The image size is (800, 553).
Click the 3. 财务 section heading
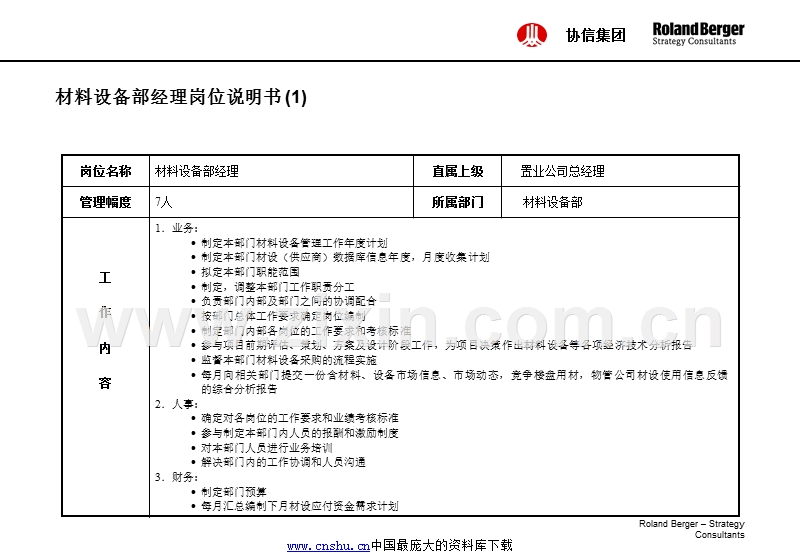(177, 477)
